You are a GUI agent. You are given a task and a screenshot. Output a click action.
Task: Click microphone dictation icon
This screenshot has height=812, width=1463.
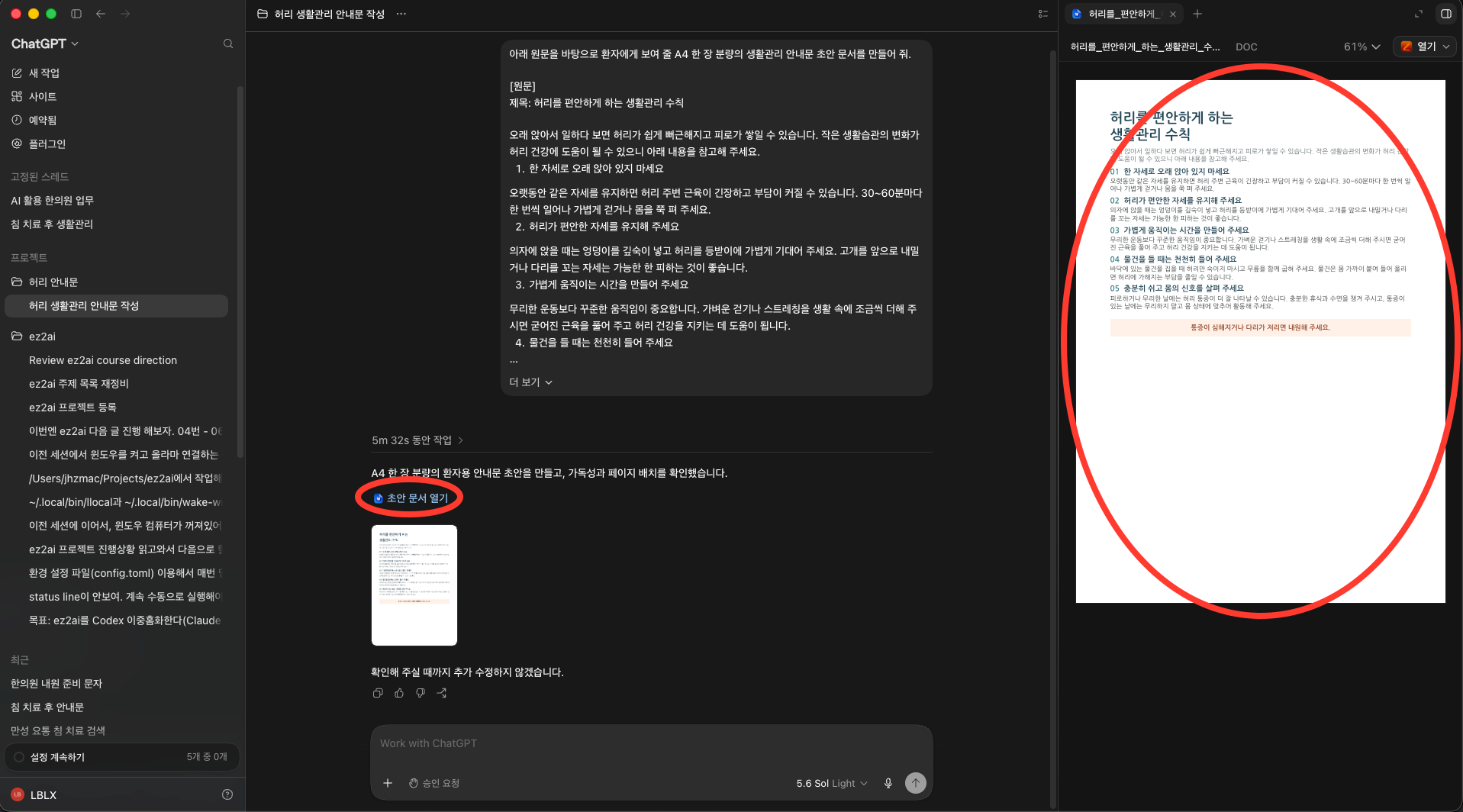(888, 783)
